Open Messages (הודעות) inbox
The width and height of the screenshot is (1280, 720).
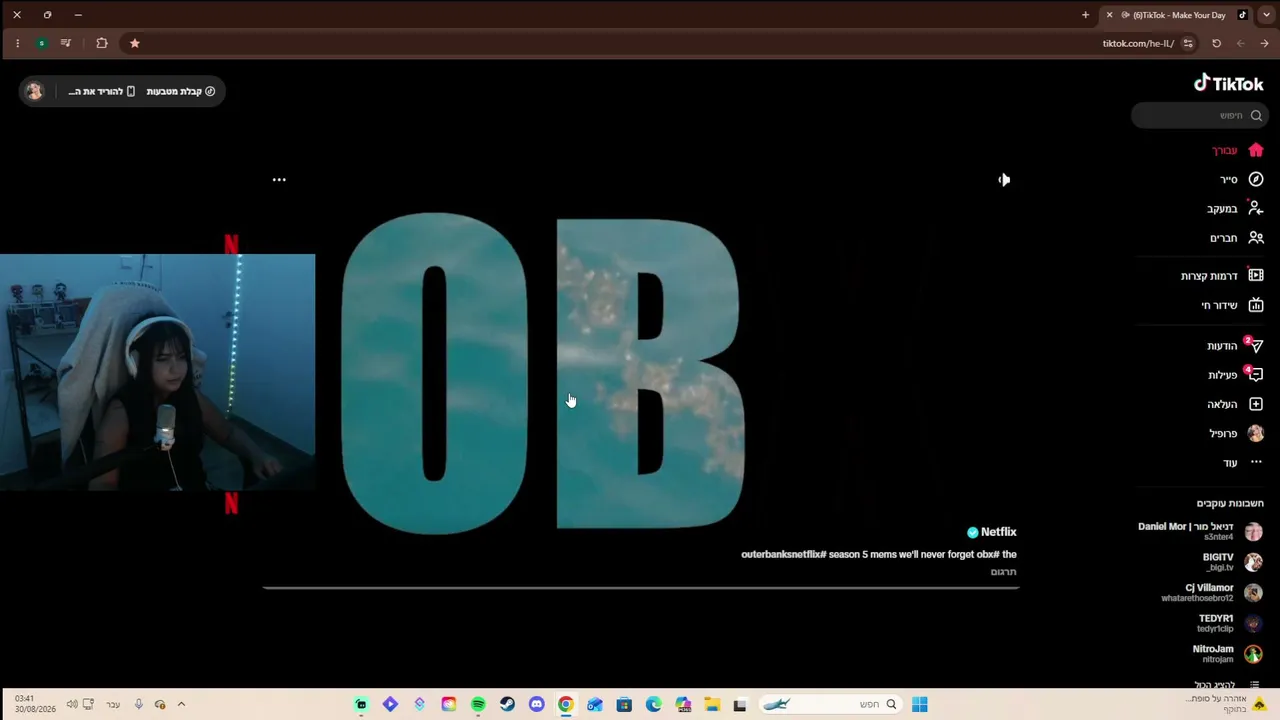1235,346
